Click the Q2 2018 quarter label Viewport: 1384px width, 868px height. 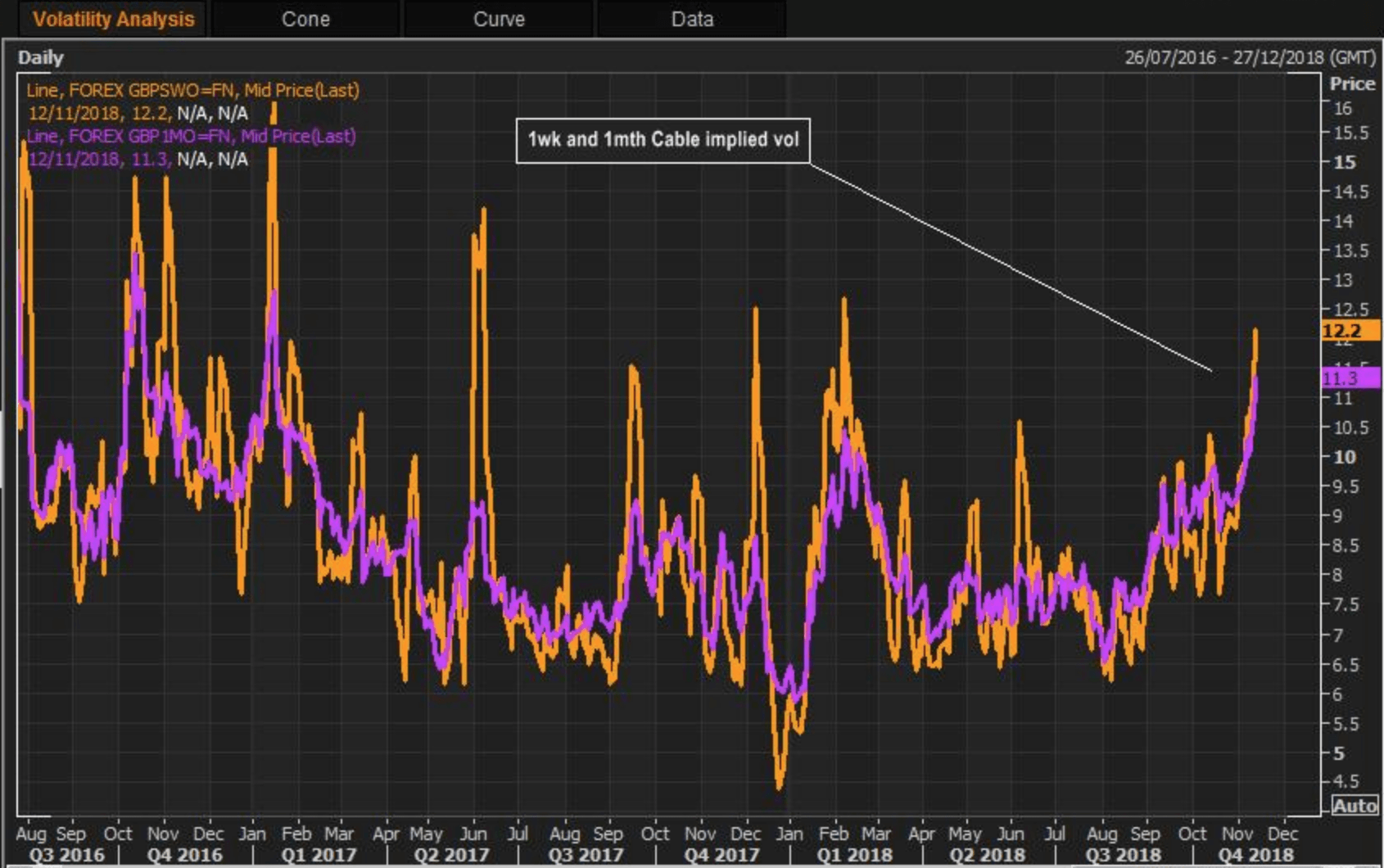pos(987,855)
